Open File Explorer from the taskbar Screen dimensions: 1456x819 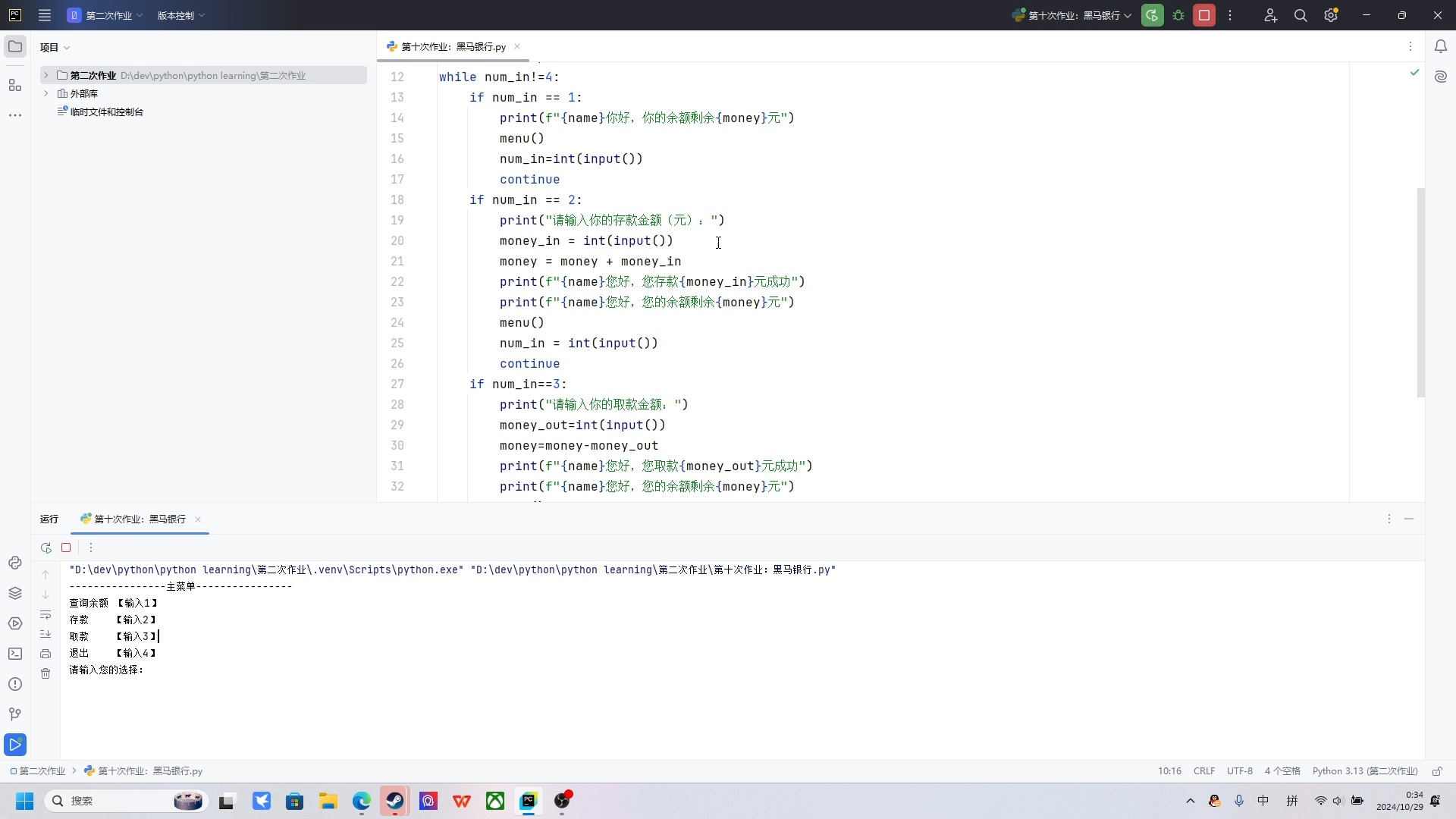tap(328, 801)
